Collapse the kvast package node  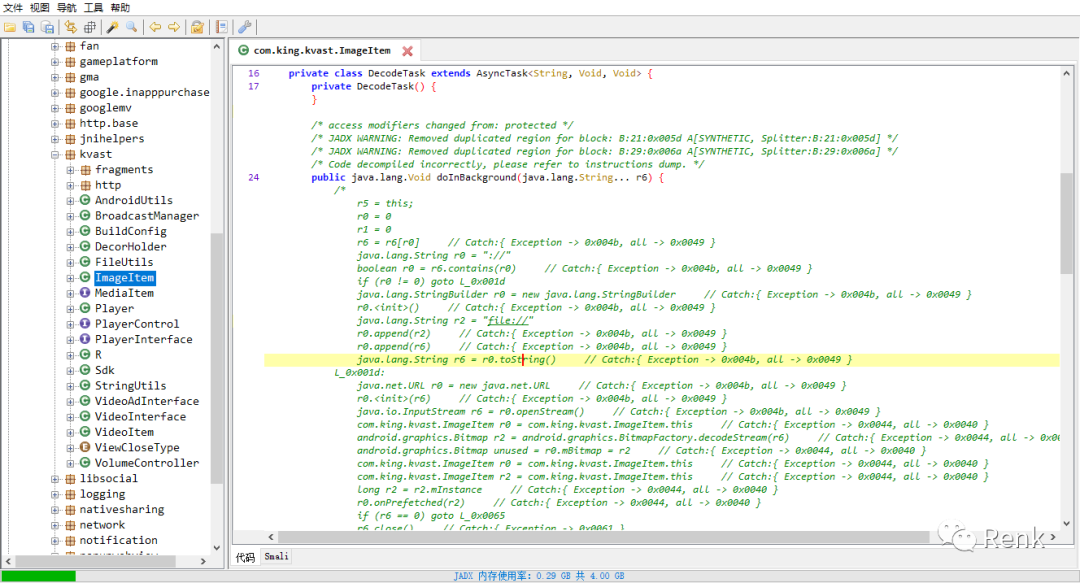(x=55, y=154)
